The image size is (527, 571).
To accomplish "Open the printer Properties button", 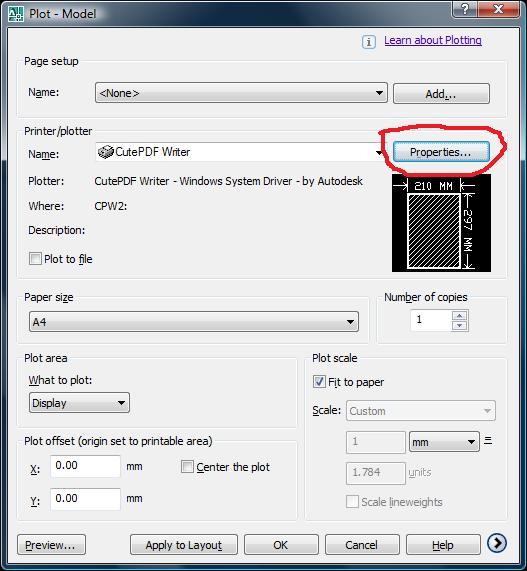I will (x=441, y=152).
